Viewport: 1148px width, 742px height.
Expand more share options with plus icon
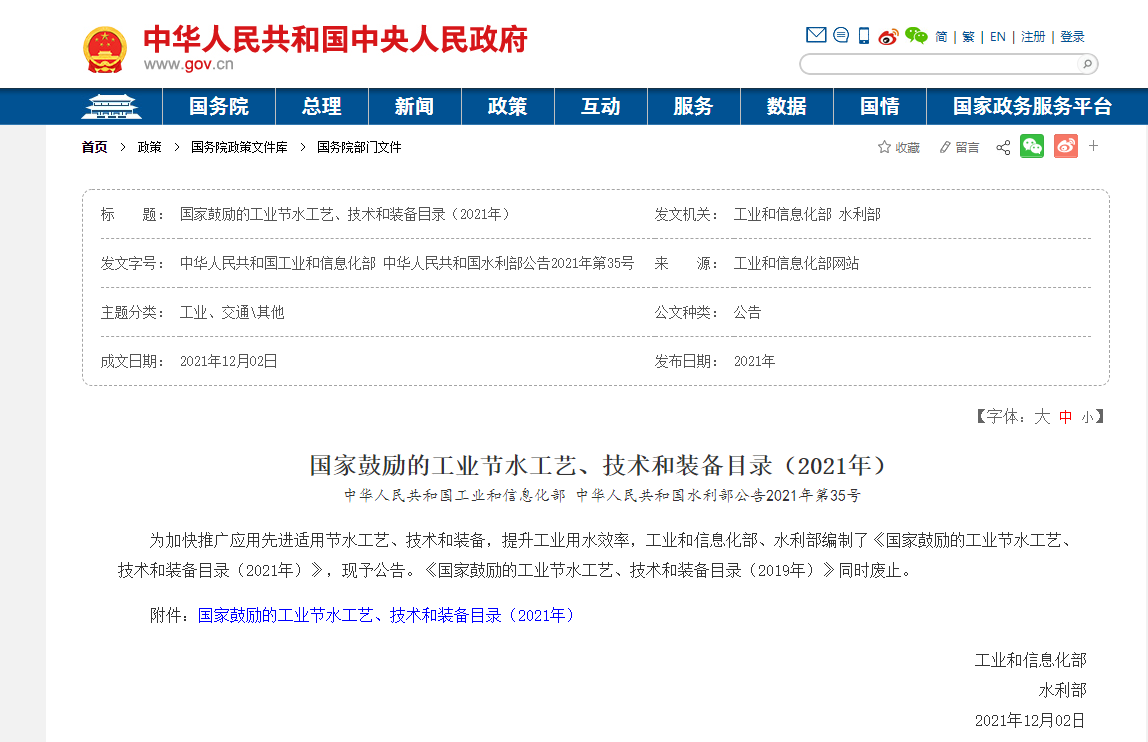pyautogui.click(x=1093, y=147)
